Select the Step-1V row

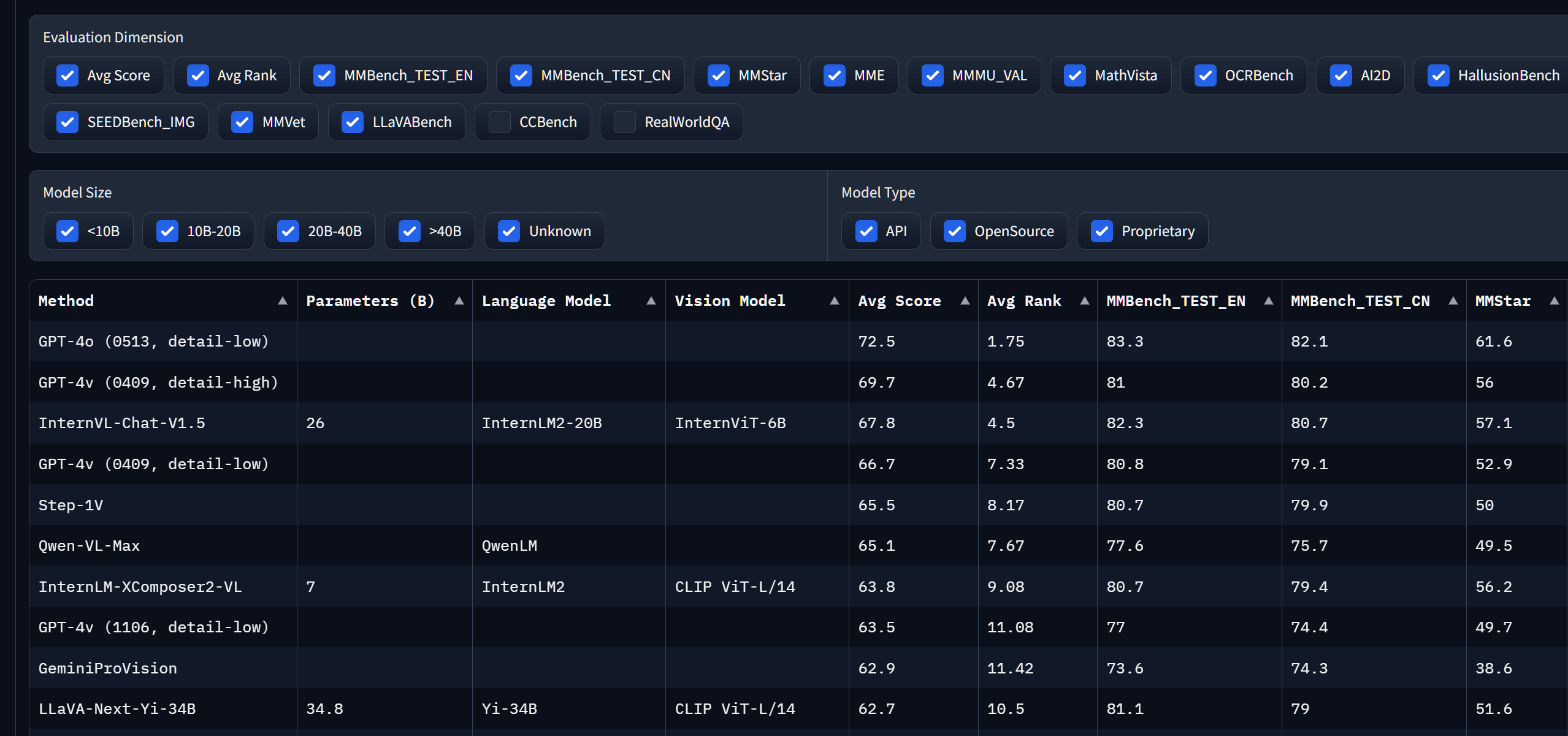click(x=798, y=505)
